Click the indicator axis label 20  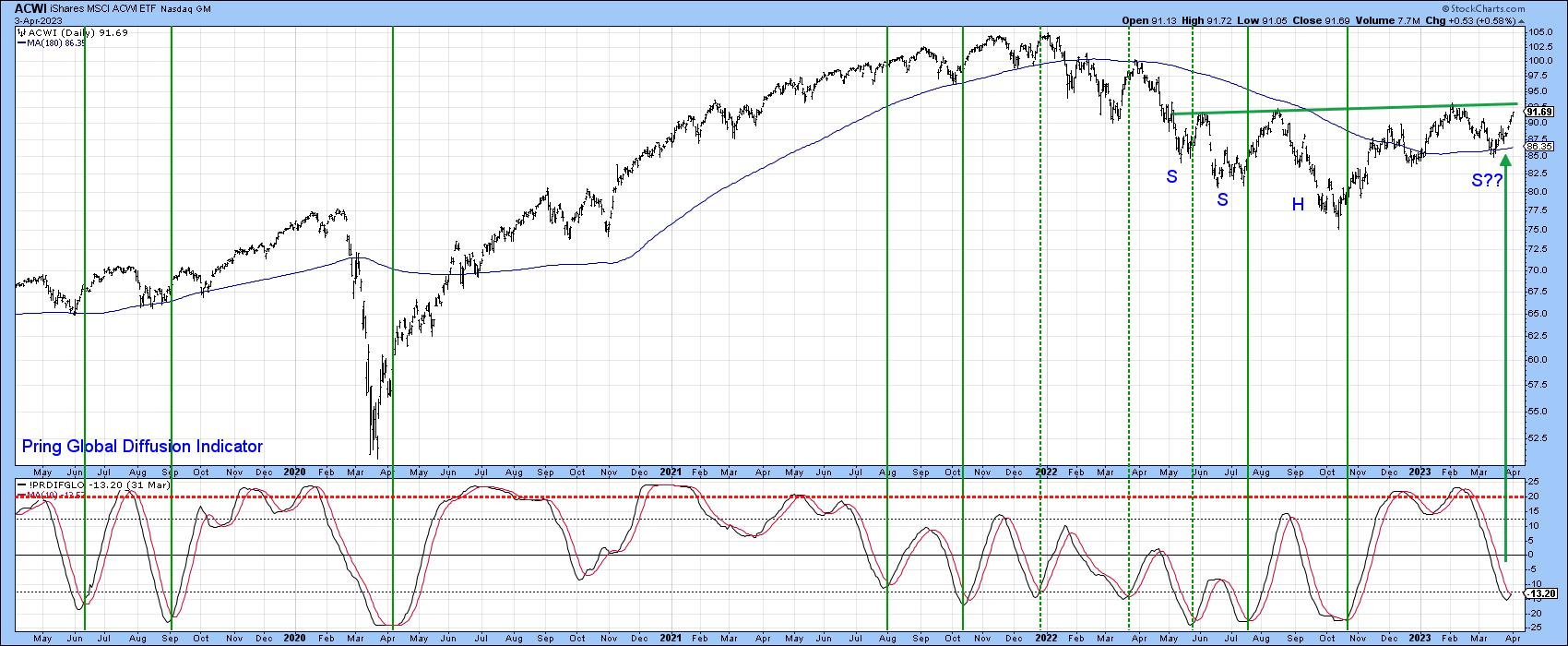coord(1533,497)
